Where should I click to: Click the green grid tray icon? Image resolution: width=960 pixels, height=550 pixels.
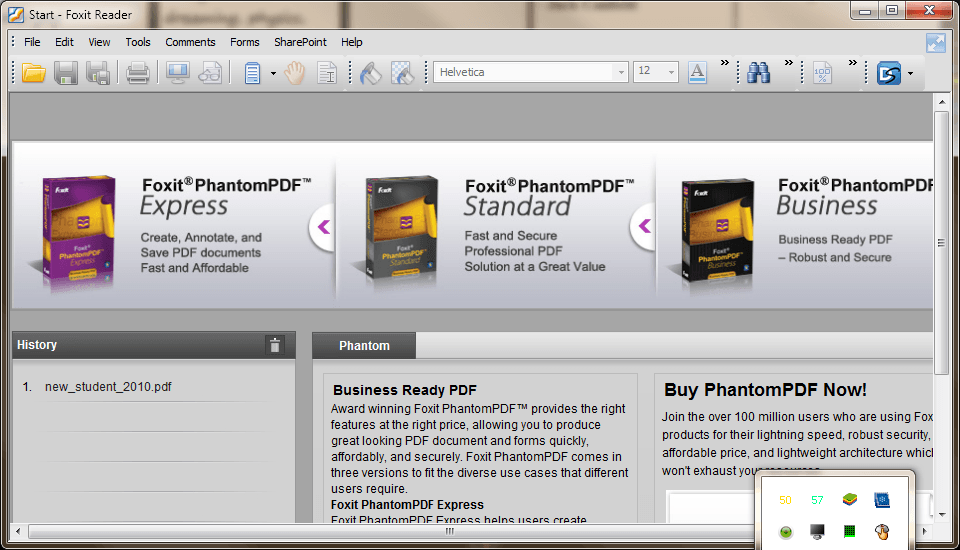849,531
